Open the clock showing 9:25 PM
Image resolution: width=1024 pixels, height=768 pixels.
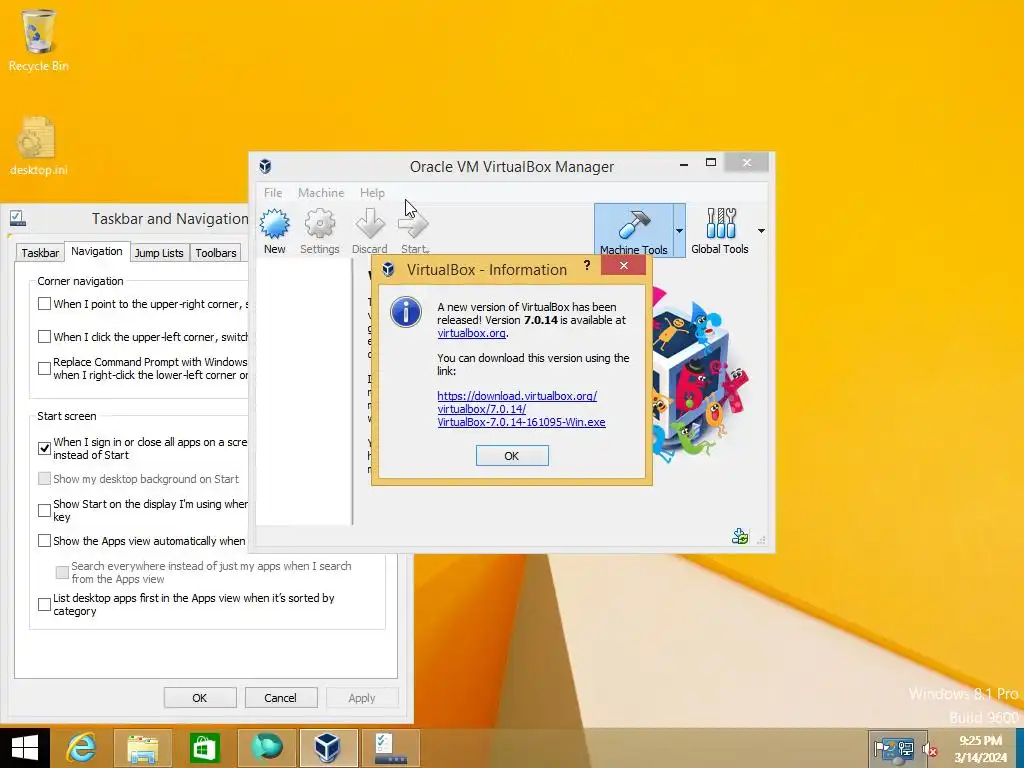coord(980,748)
